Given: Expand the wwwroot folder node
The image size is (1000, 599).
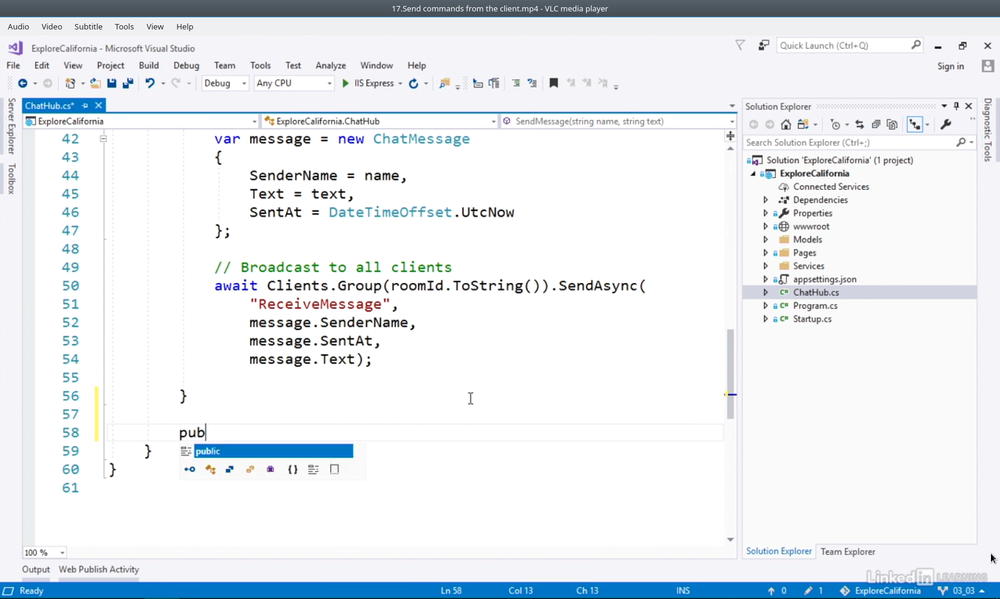Looking at the screenshot, I should click(766, 227).
